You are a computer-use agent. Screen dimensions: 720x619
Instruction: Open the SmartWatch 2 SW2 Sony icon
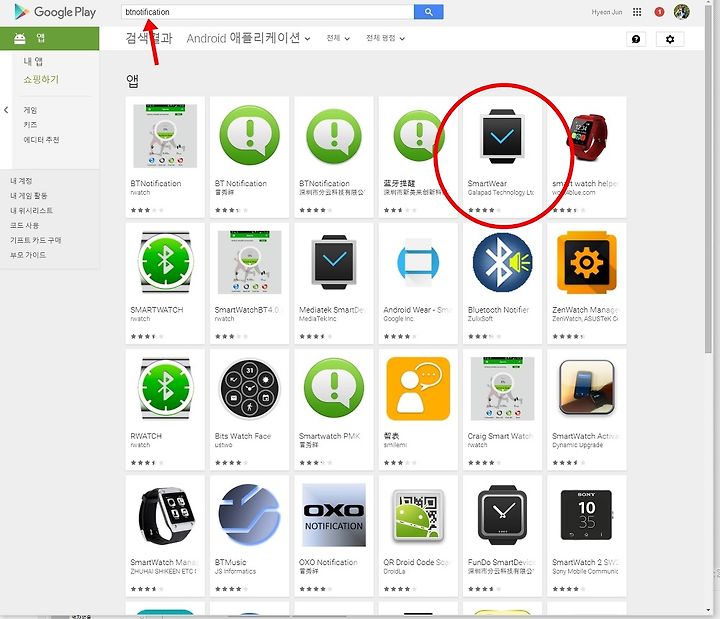(x=586, y=515)
